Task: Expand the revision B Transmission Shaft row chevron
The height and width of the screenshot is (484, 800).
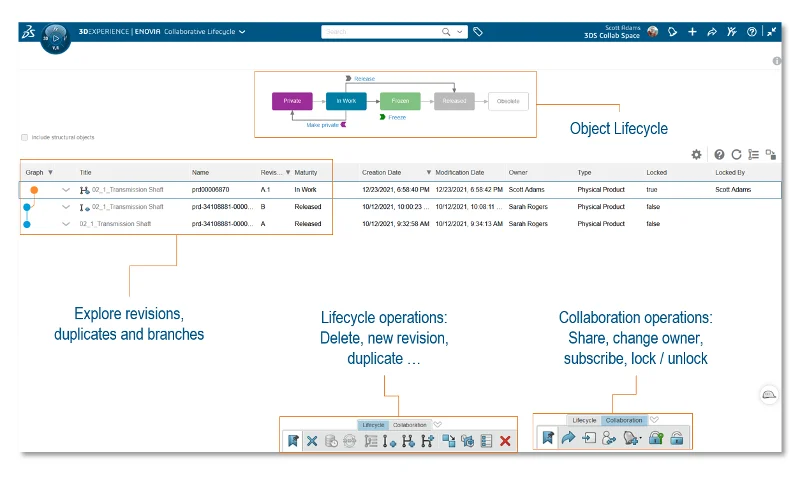Action: [66, 207]
